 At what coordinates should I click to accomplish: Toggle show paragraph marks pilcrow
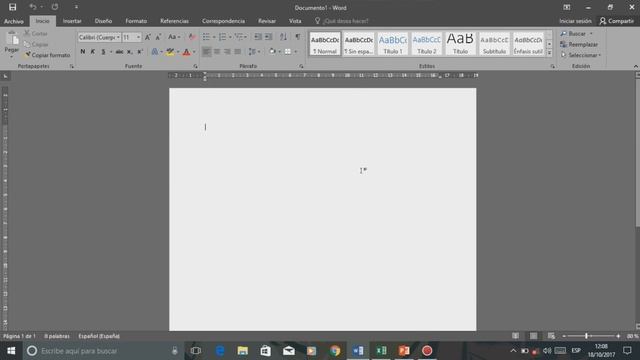pos(298,37)
